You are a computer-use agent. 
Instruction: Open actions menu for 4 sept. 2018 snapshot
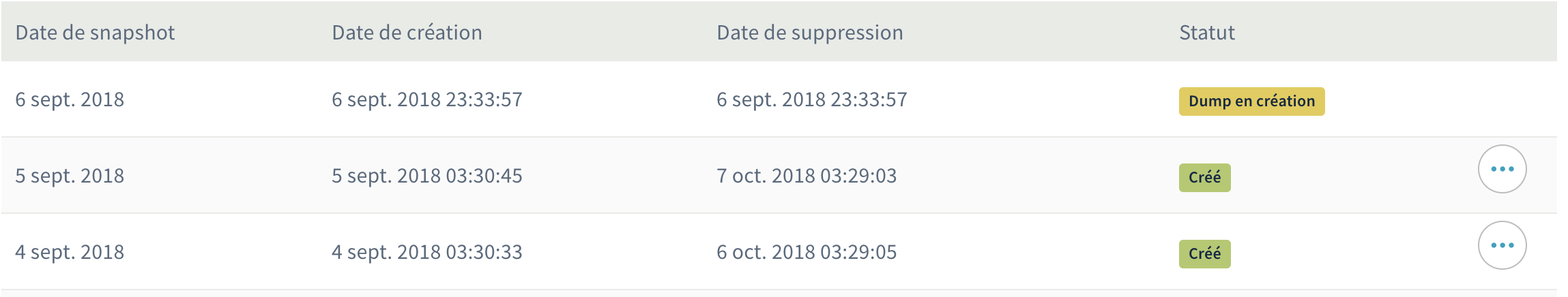(x=1502, y=245)
